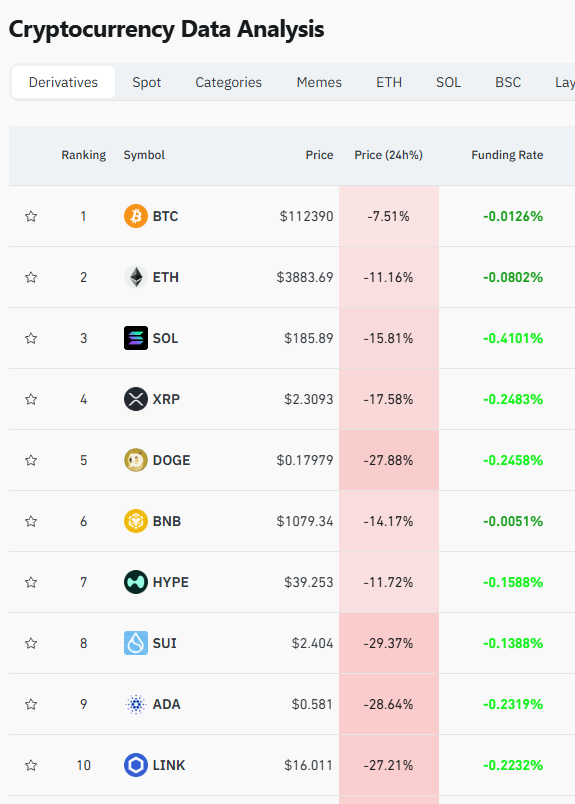Click the -7.51% change cell
The height and width of the screenshot is (804, 575).
(x=388, y=216)
